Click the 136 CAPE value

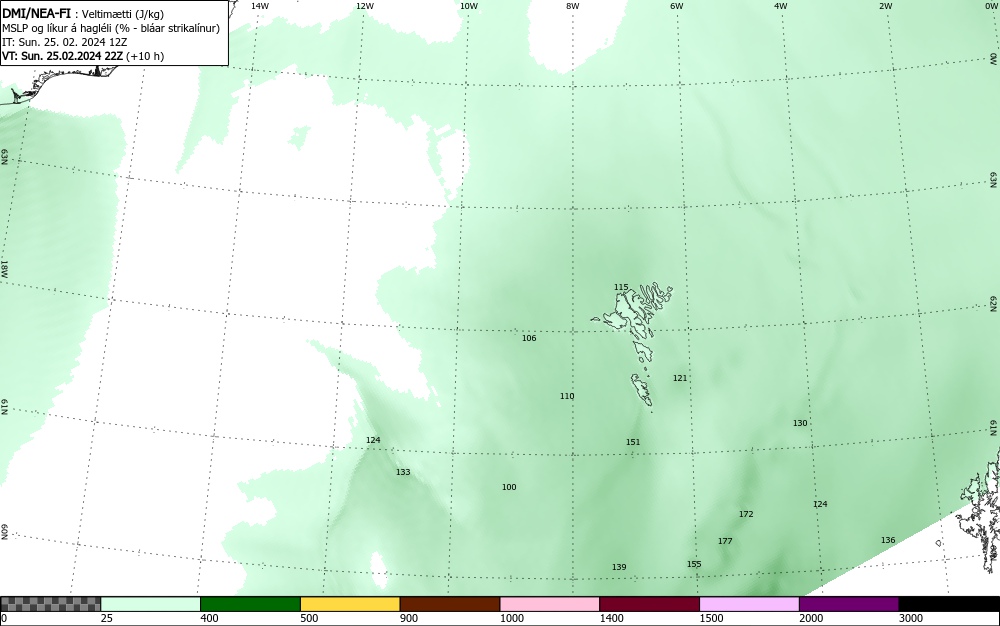pyautogui.click(x=888, y=540)
